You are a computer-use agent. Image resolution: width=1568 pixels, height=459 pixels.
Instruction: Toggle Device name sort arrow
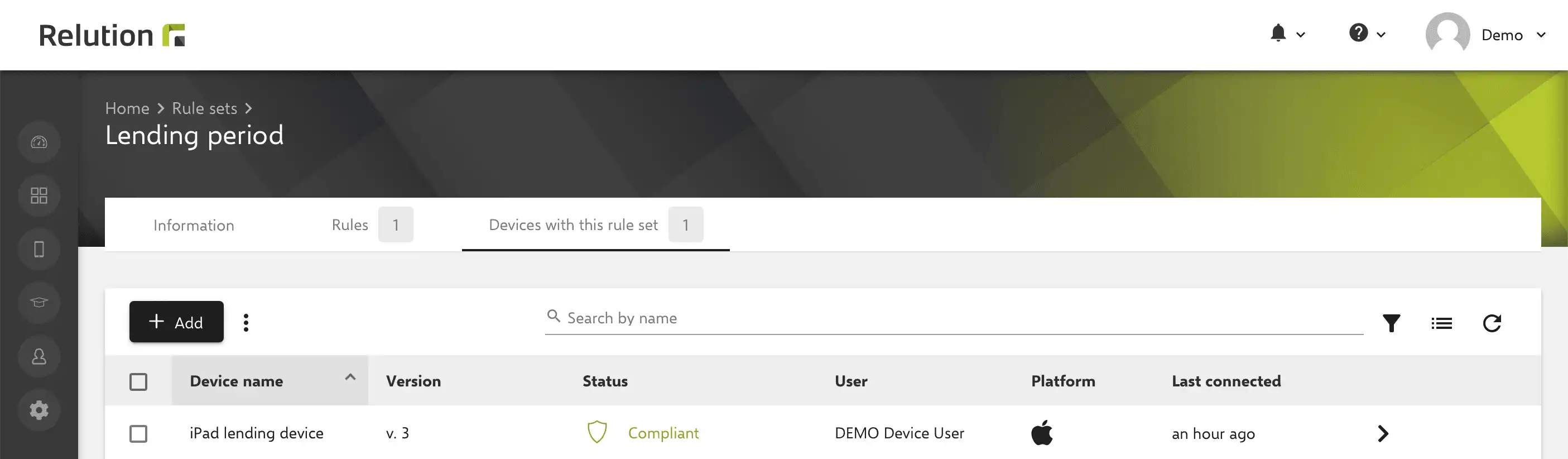pyautogui.click(x=350, y=377)
